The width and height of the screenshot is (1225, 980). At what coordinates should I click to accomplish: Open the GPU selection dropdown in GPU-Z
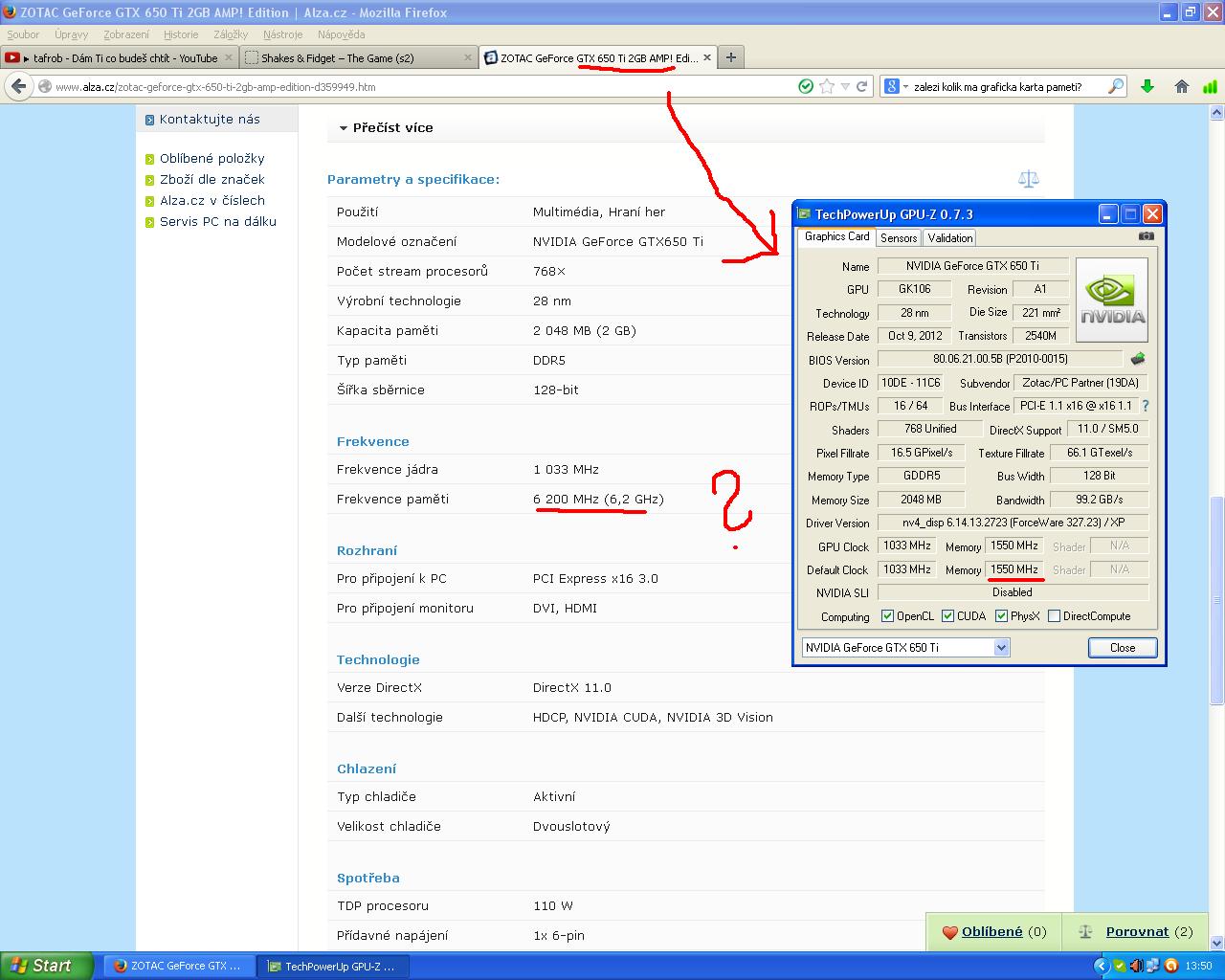pyautogui.click(x=1001, y=648)
